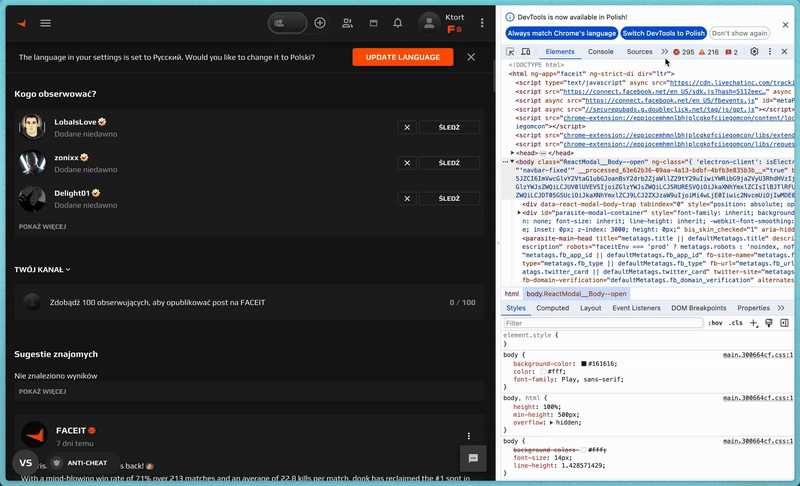Viewport: 800px width, 486px height.
Task: Show more Styles pane tabs
Action: click(781, 308)
